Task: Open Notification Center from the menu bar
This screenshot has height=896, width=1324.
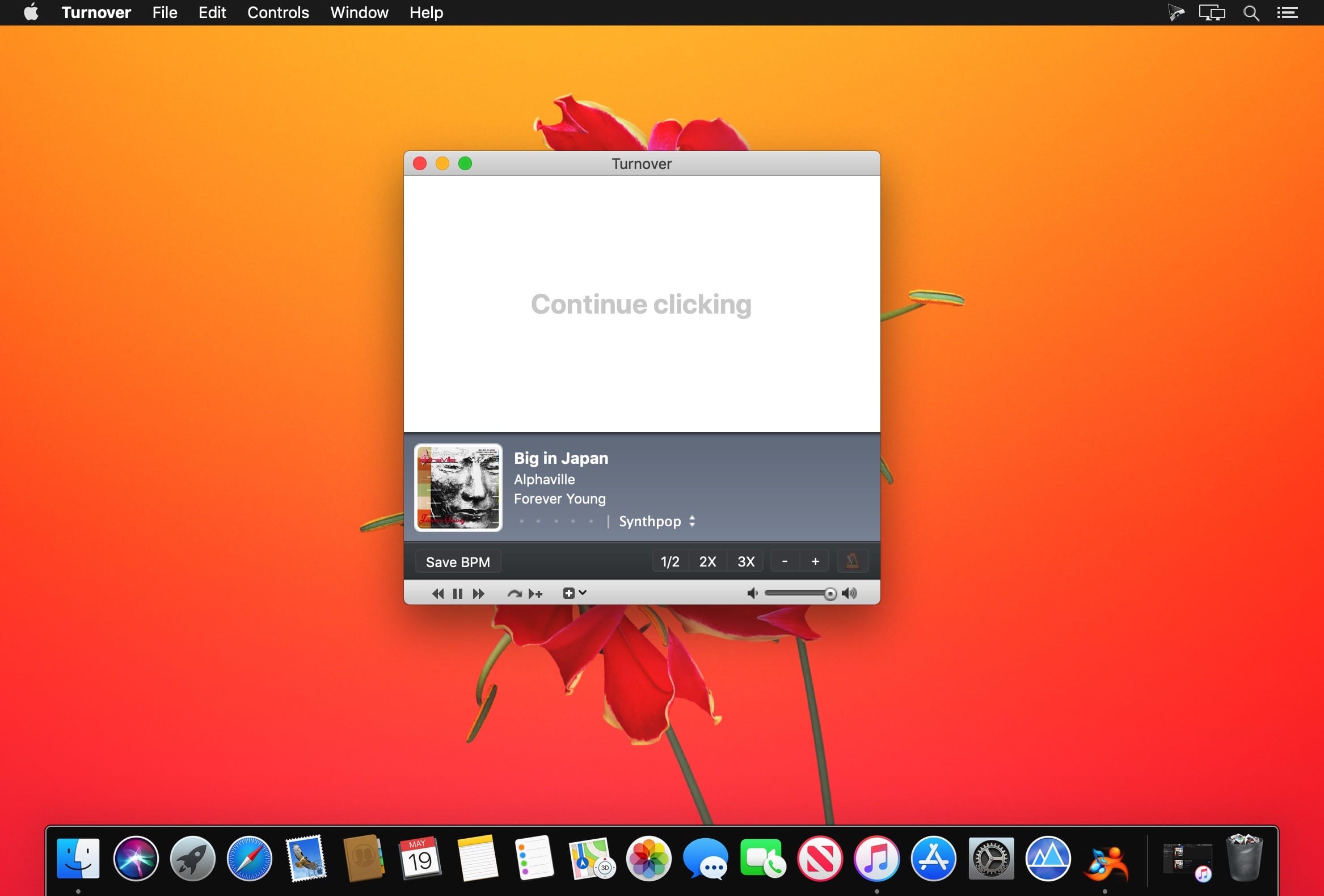Action: pos(1287,12)
